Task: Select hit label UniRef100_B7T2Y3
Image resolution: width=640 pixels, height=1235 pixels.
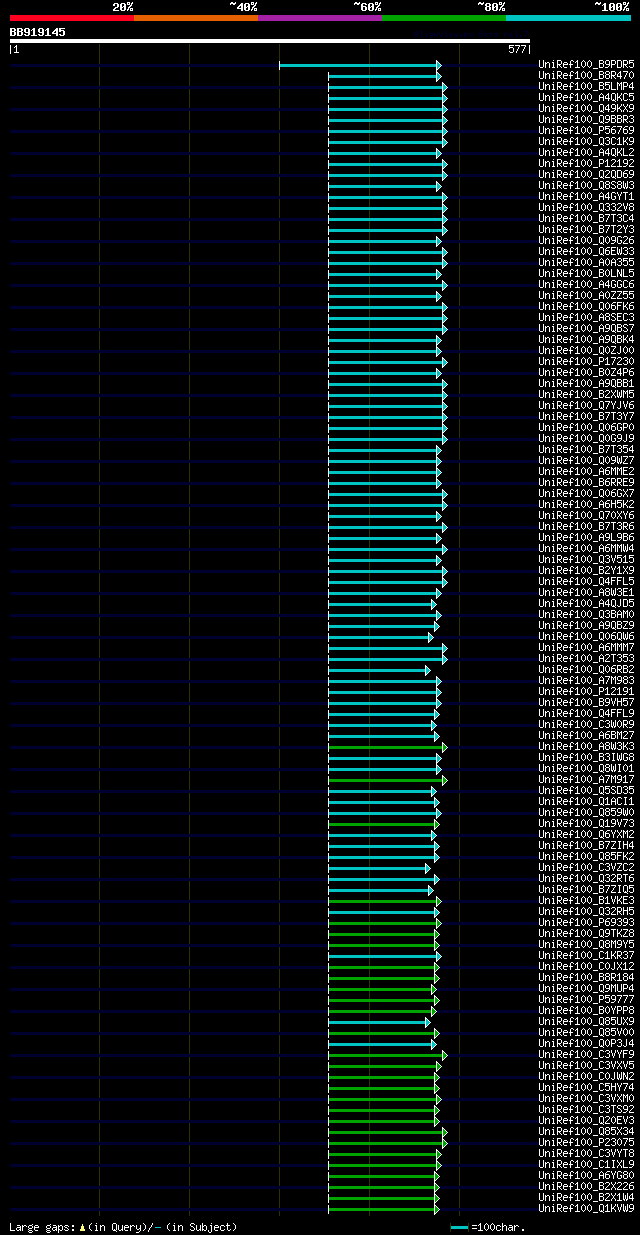Action: click(586, 229)
